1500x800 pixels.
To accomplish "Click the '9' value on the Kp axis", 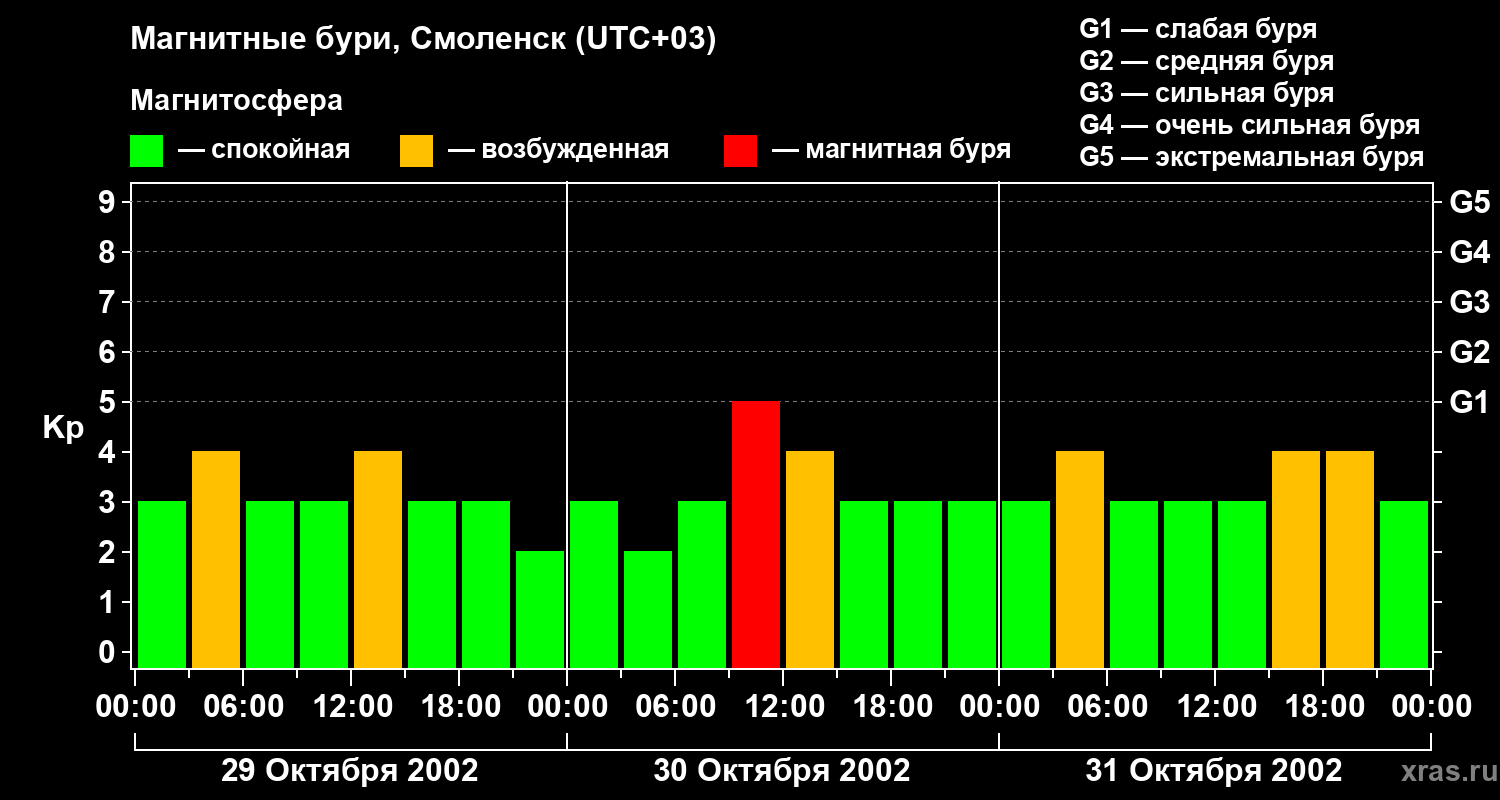I will click(109, 202).
